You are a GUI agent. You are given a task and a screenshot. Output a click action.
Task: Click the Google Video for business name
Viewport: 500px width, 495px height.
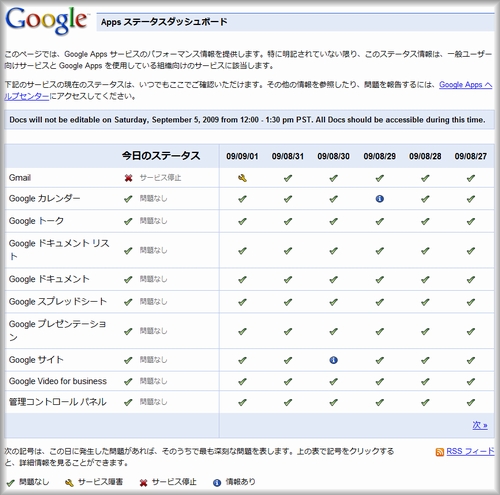pos(58,381)
